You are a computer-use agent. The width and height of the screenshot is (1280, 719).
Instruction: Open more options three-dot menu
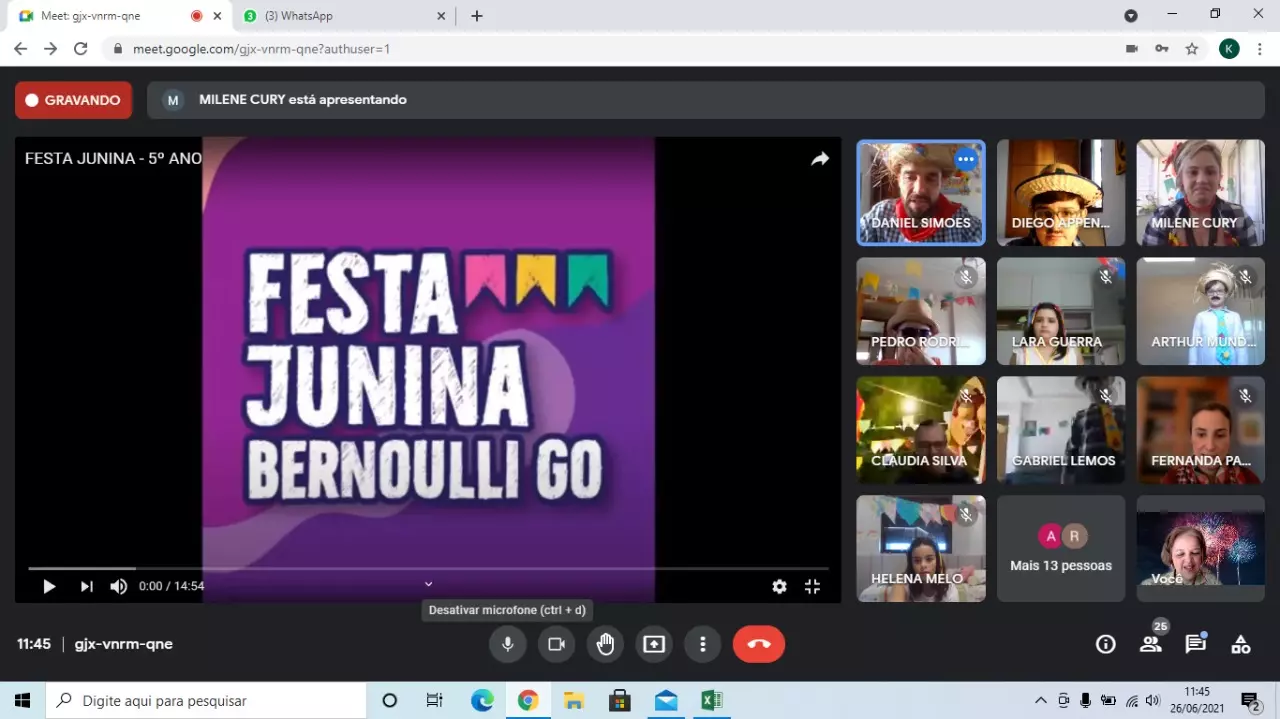pos(703,644)
